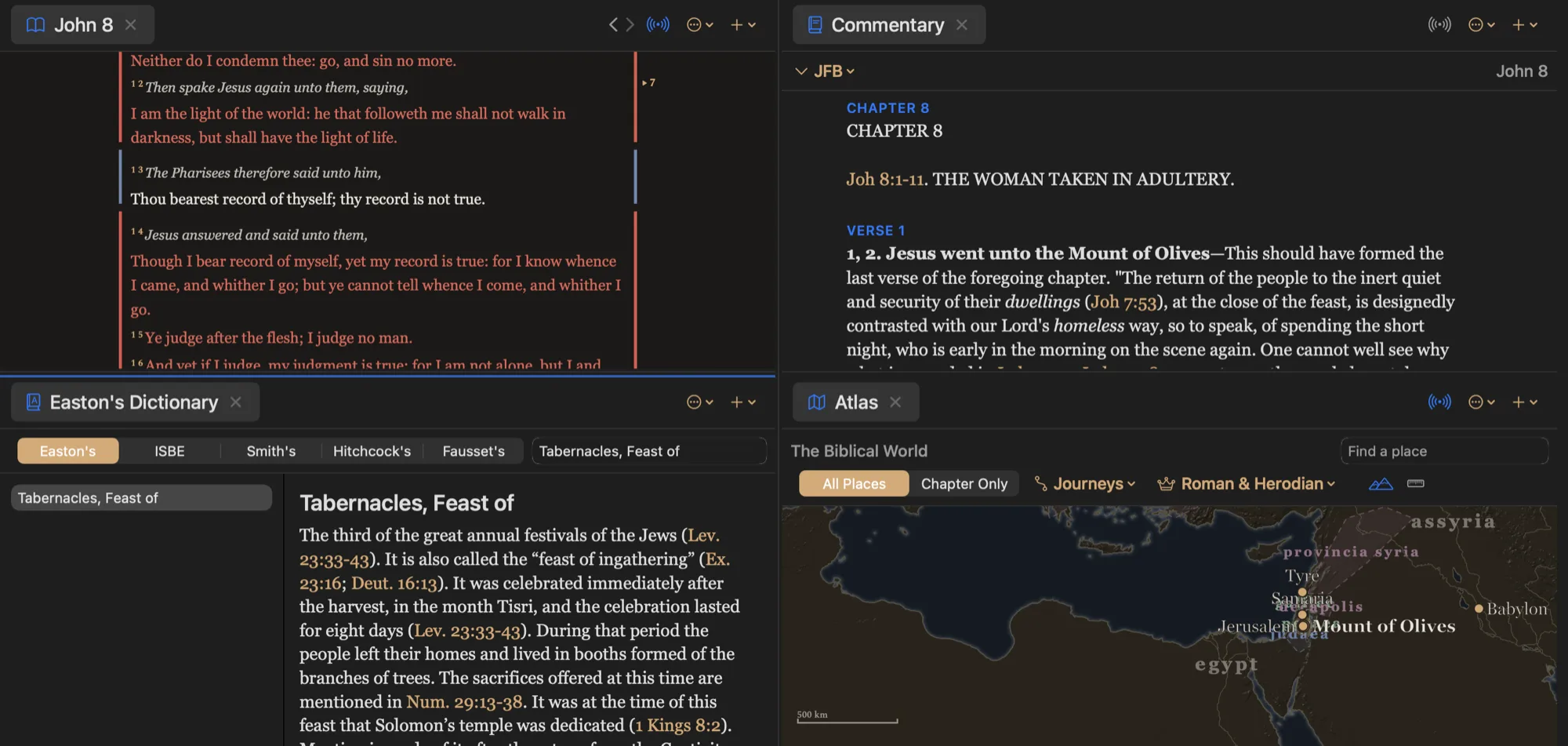Screen dimensions: 1568x746
Task: Open add tab menu in Commentary pane
Action: [x=1525, y=25]
